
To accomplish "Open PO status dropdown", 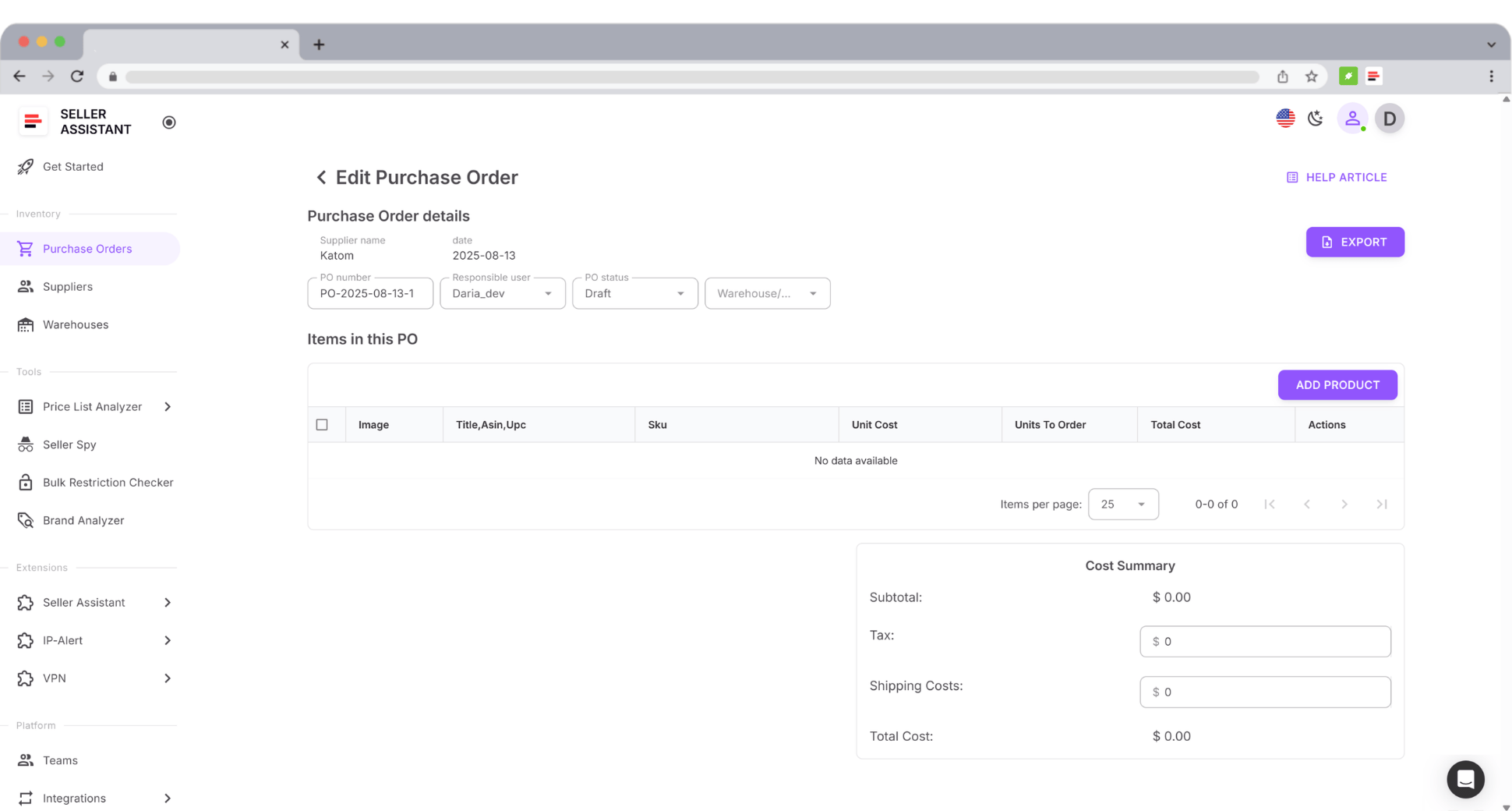I will click(635, 293).
